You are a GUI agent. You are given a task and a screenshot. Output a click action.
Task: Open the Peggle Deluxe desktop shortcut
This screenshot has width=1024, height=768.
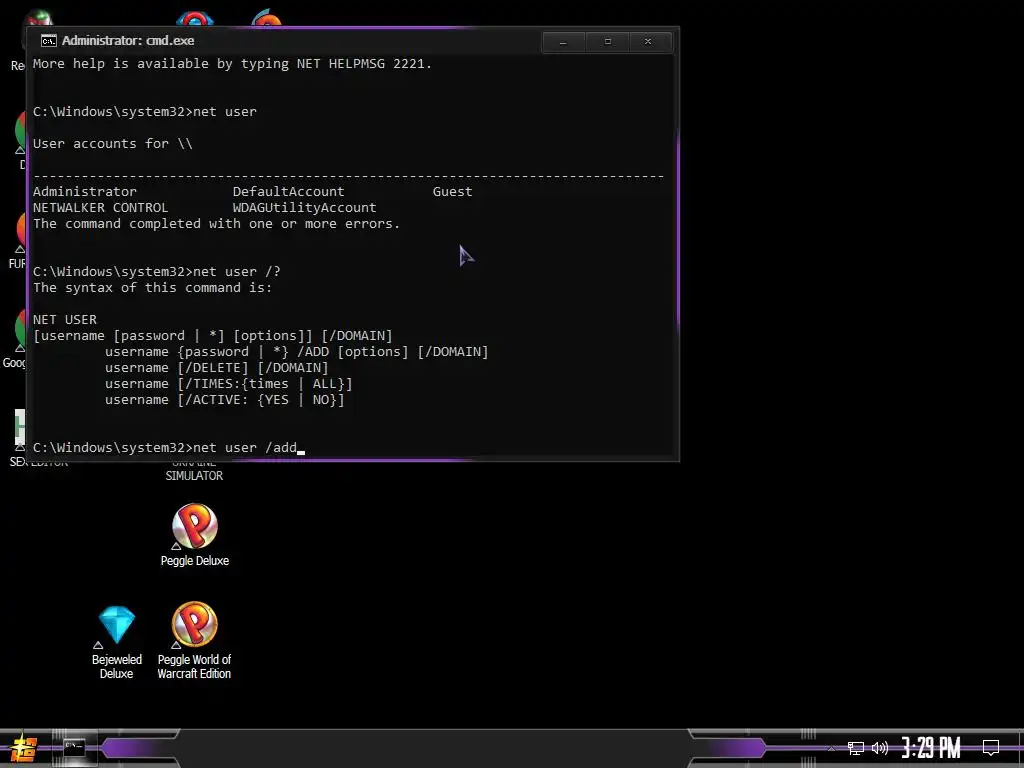tap(195, 534)
